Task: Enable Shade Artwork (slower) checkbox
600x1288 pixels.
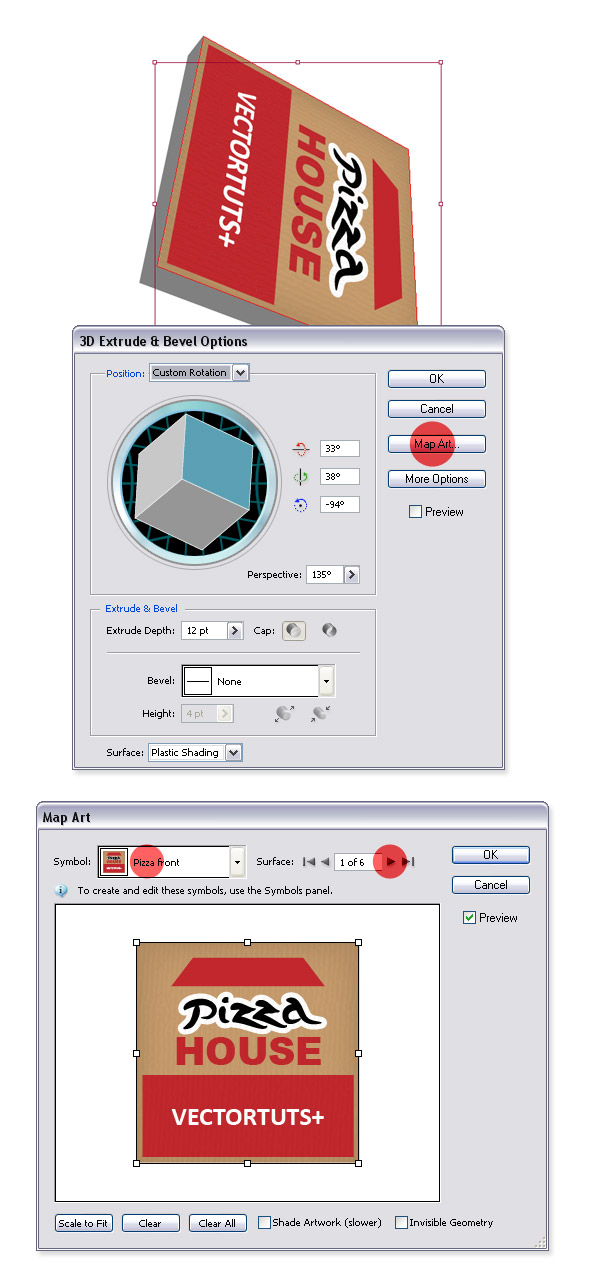Action: coord(264,1222)
